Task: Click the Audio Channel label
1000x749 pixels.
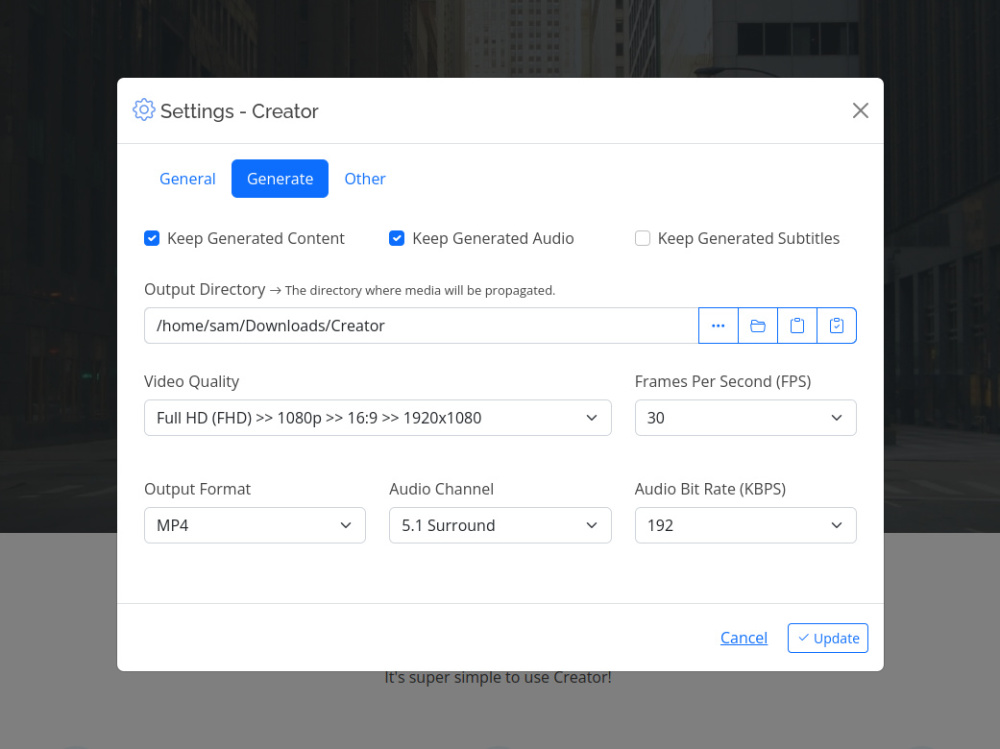Action: 441,489
